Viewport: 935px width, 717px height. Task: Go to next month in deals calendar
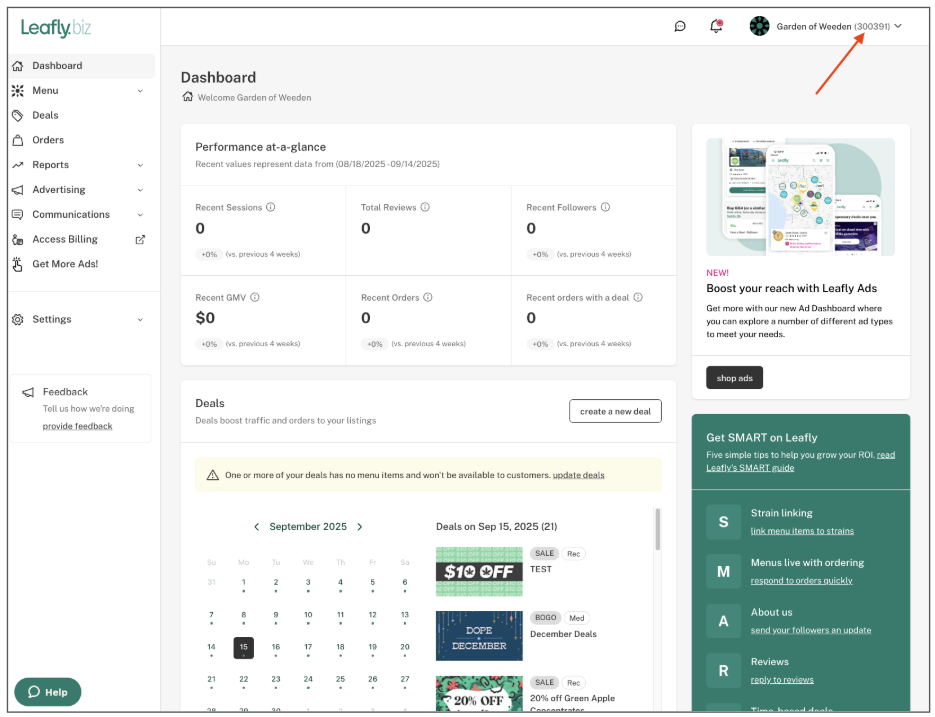click(360, 526)
